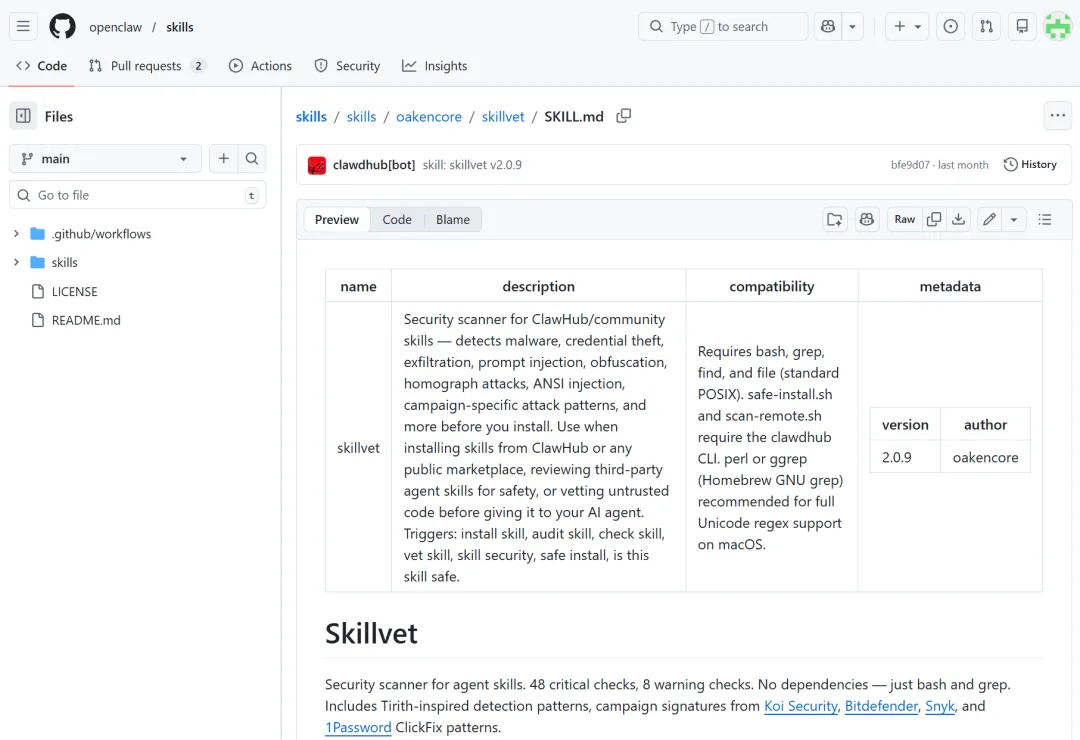This screenshot has height=740, width=1080.
Task: Open the create new plus menu
Action: tap(907, 27)
